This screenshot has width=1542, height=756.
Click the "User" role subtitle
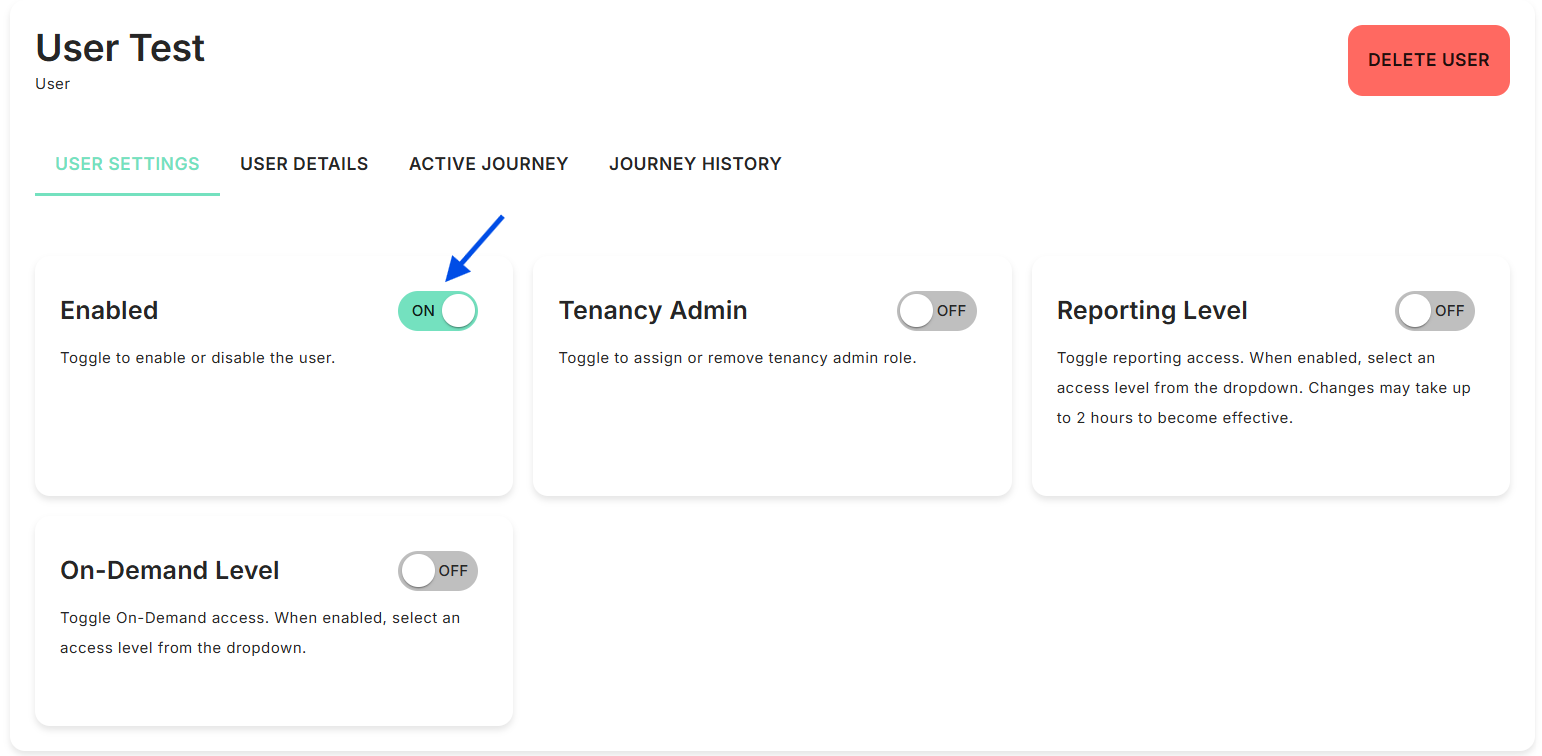pos(52,84)
